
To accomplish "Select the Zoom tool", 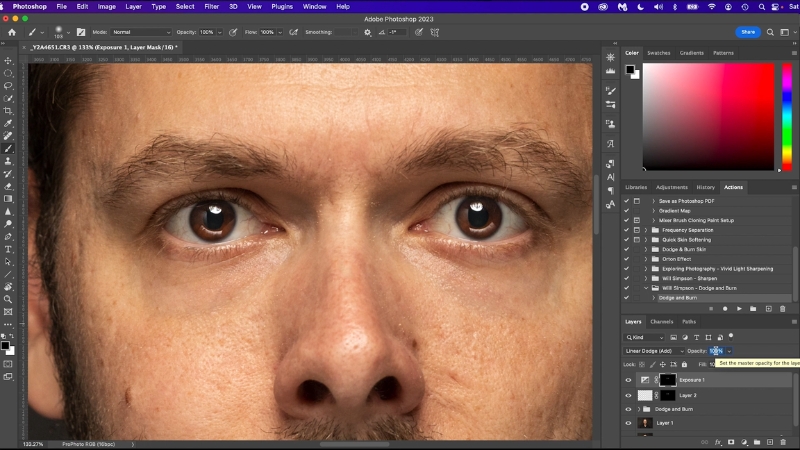I will [x=8, y=299].
